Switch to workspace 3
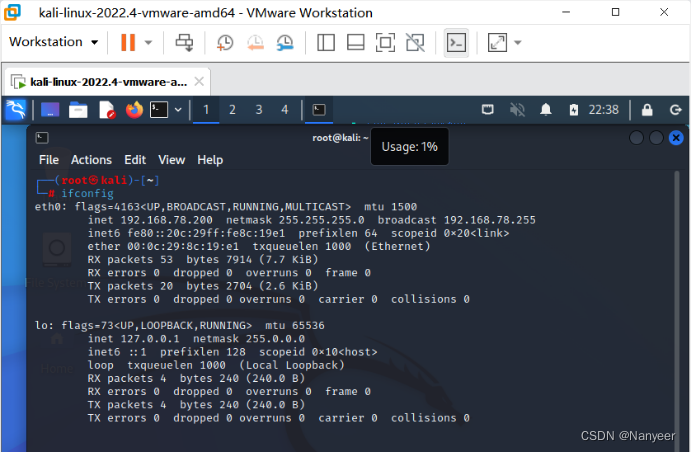The height and width of the screenshot is (453, 692). point(259,109)
